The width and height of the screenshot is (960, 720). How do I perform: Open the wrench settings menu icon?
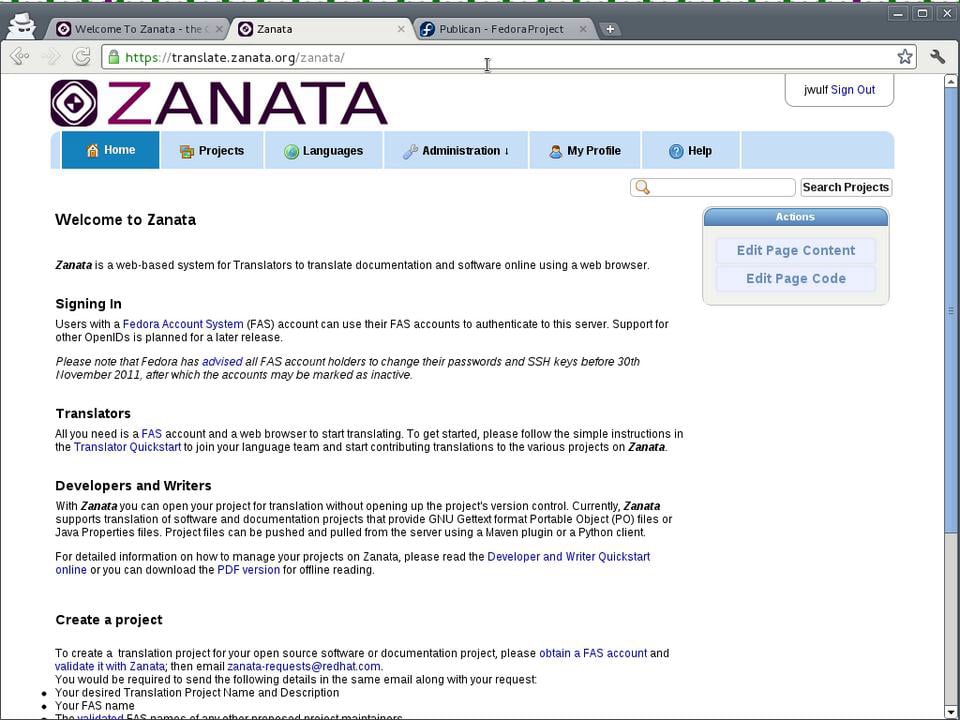(937, 57)
